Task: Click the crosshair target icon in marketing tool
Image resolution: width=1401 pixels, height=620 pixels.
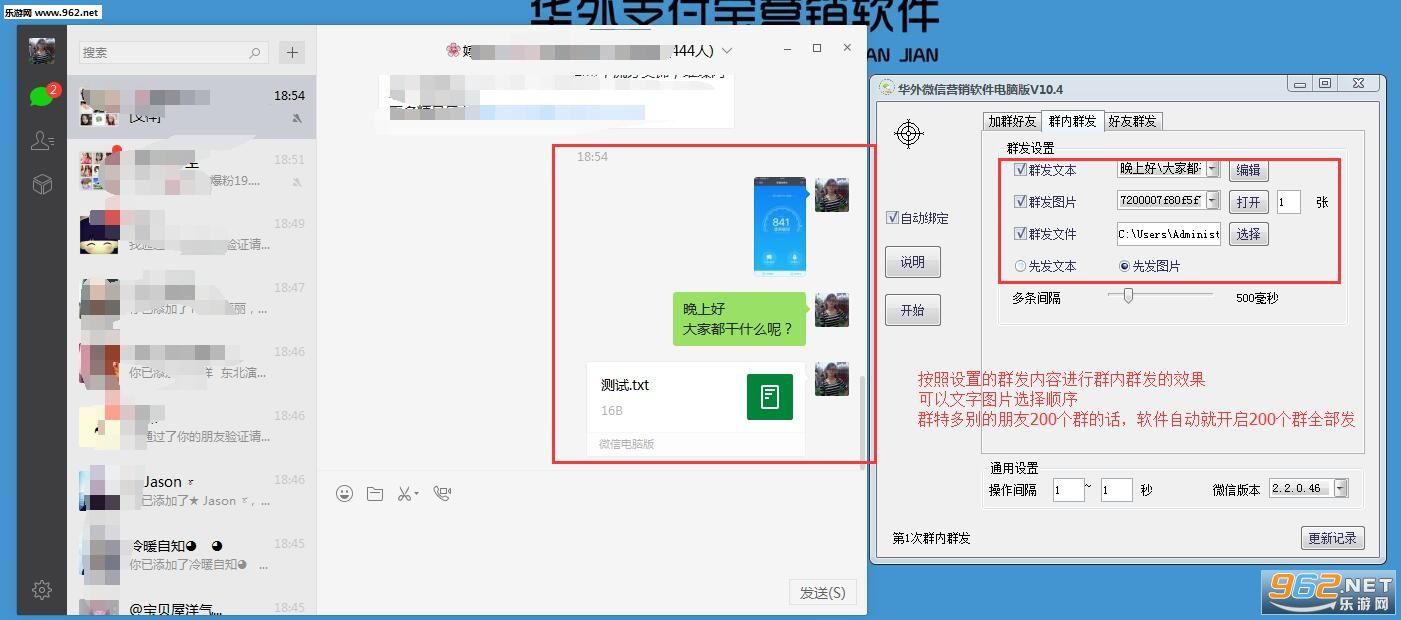Action: point(909,133)
